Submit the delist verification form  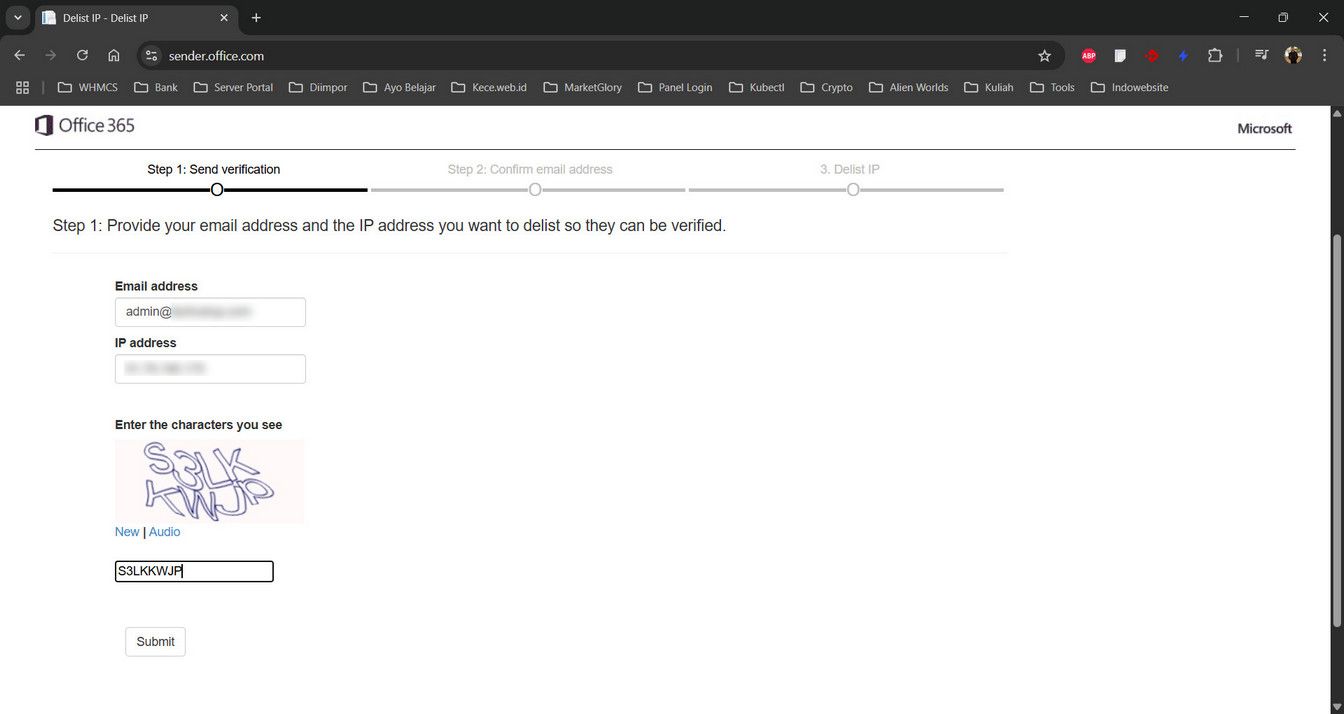click(x=154, y=641)
